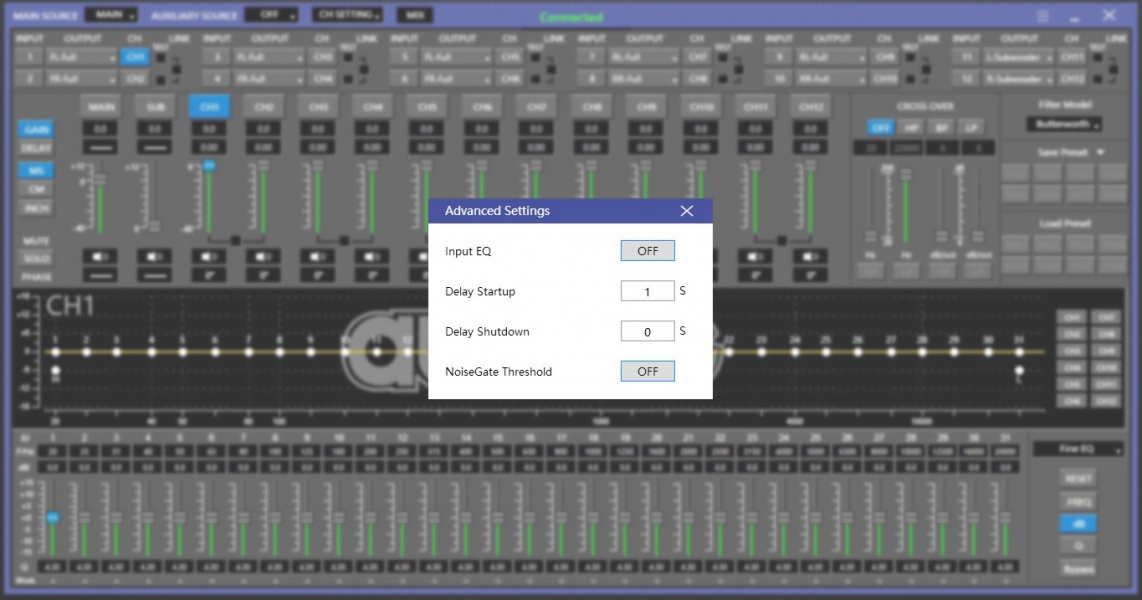Select the CH7 channel tab above the faders
Viewport: 1142px width, 600px height.
coord(537,107)
